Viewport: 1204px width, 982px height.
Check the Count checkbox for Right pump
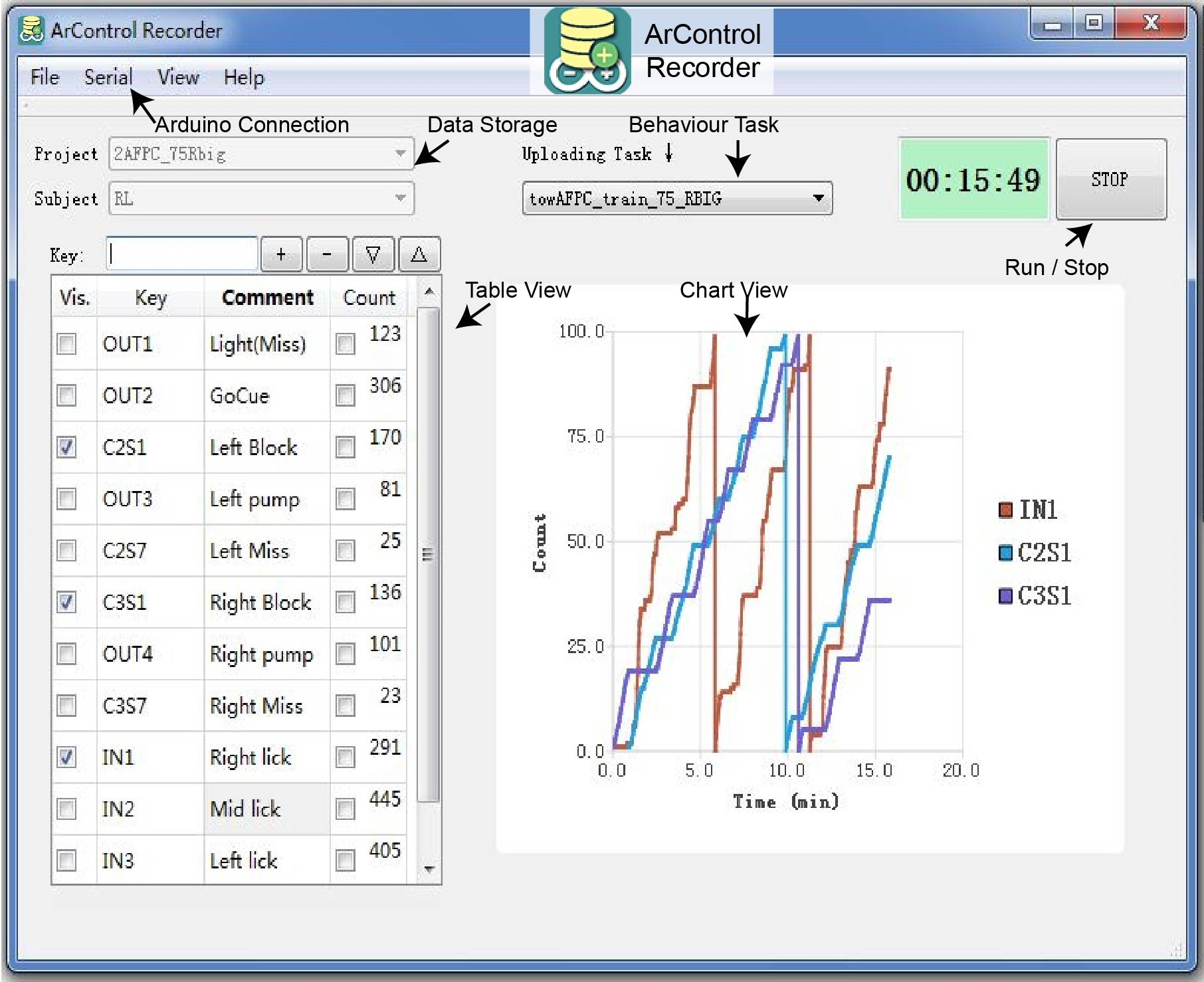click(x=346, y=654)
